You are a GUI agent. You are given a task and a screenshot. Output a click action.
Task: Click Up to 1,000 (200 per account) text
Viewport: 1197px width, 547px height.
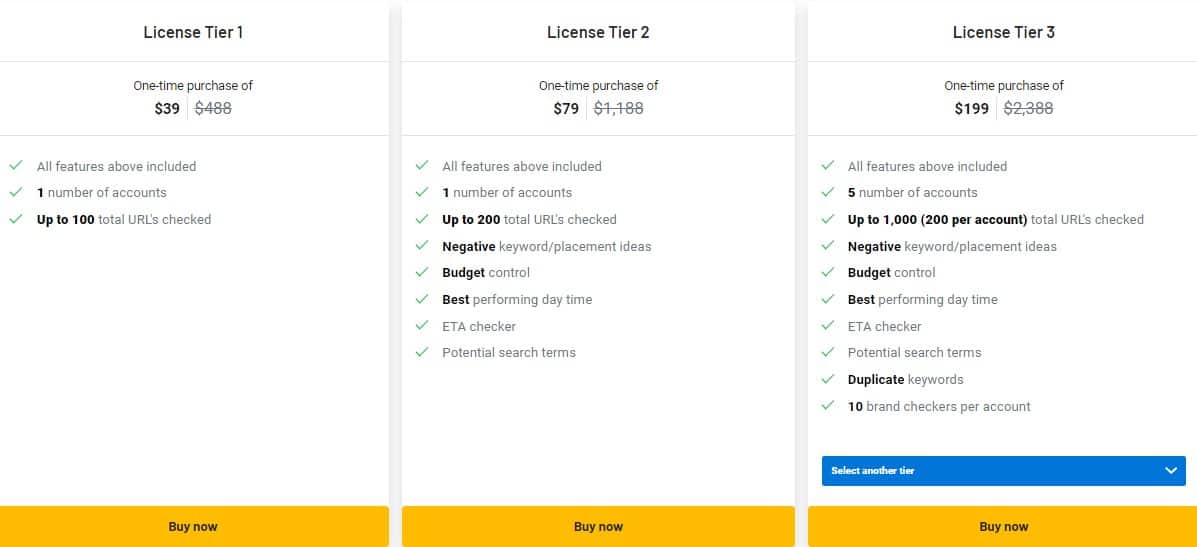point(937,219)
